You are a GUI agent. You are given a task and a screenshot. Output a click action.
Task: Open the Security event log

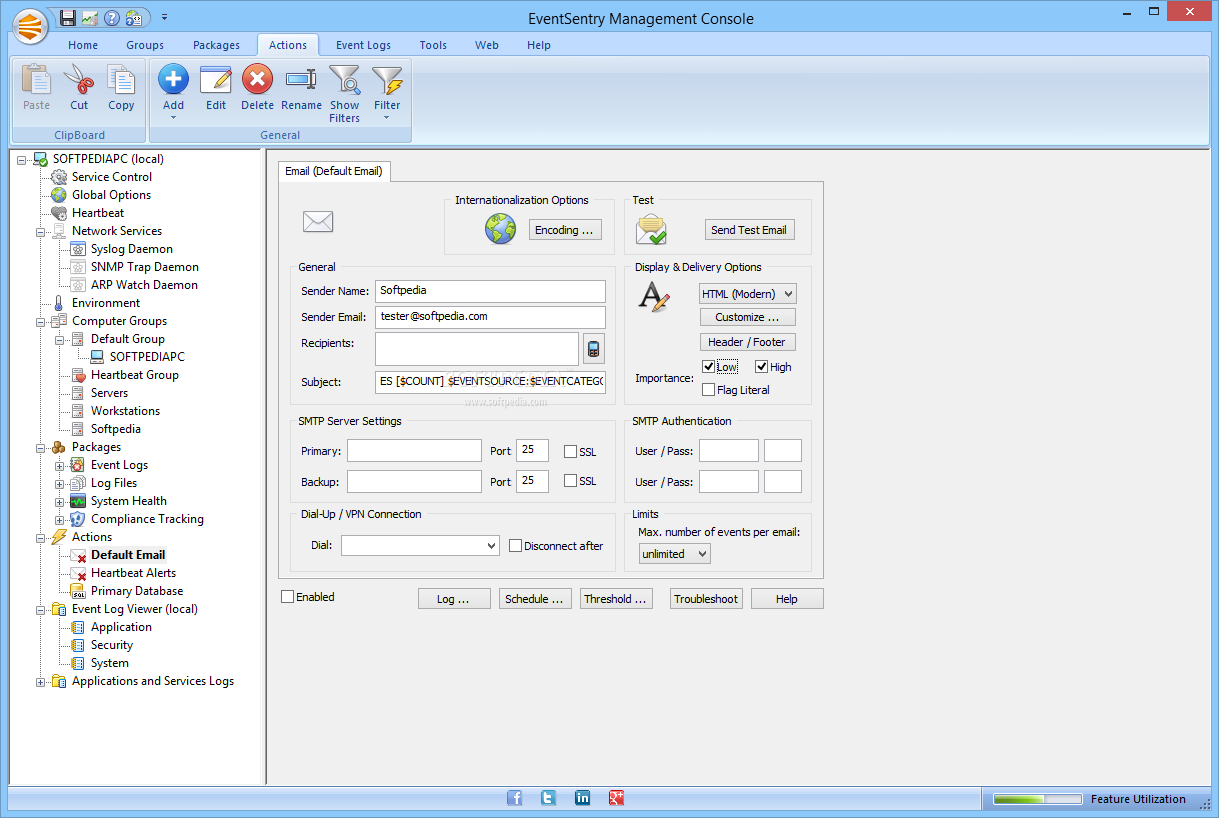tap(112, 645)
